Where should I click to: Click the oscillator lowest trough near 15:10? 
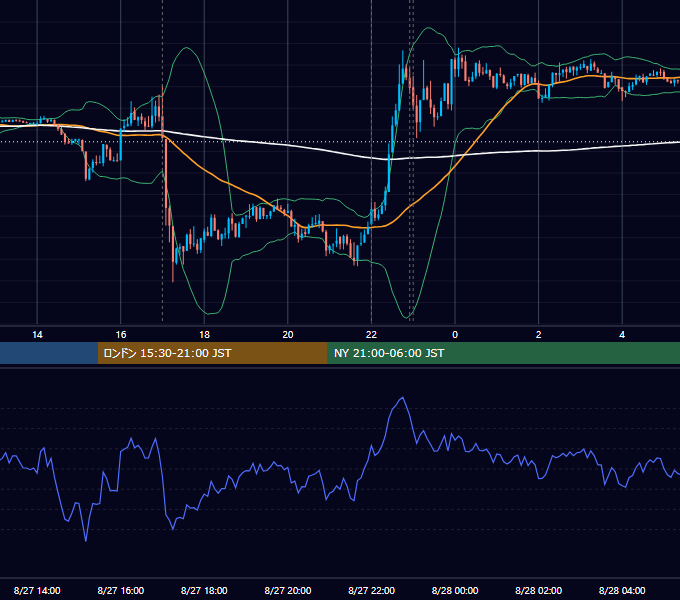(x=85, y=541)
